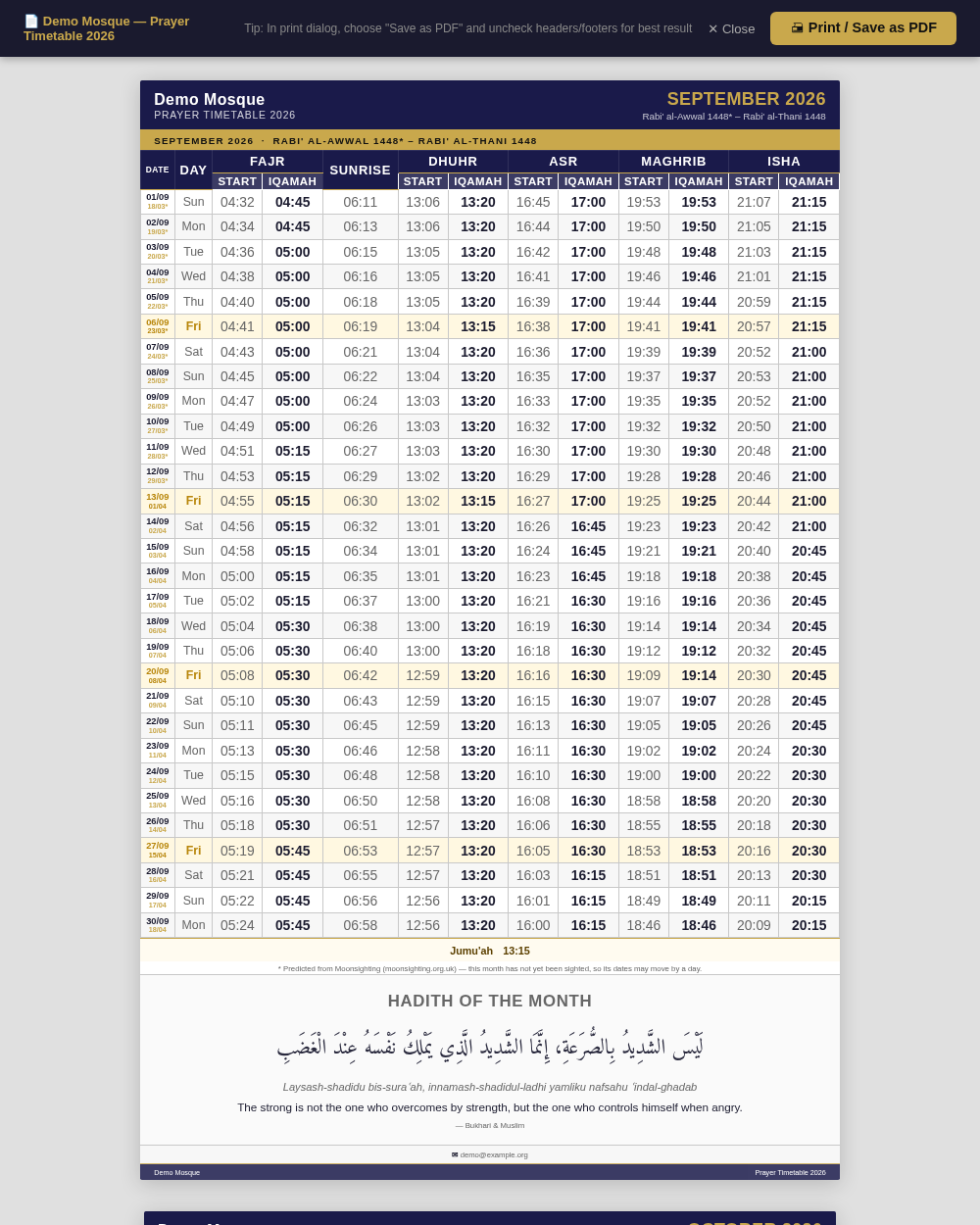Select Isha start 20:09
The height and width of the screenshot is (1225, 980).
[754, 925]
